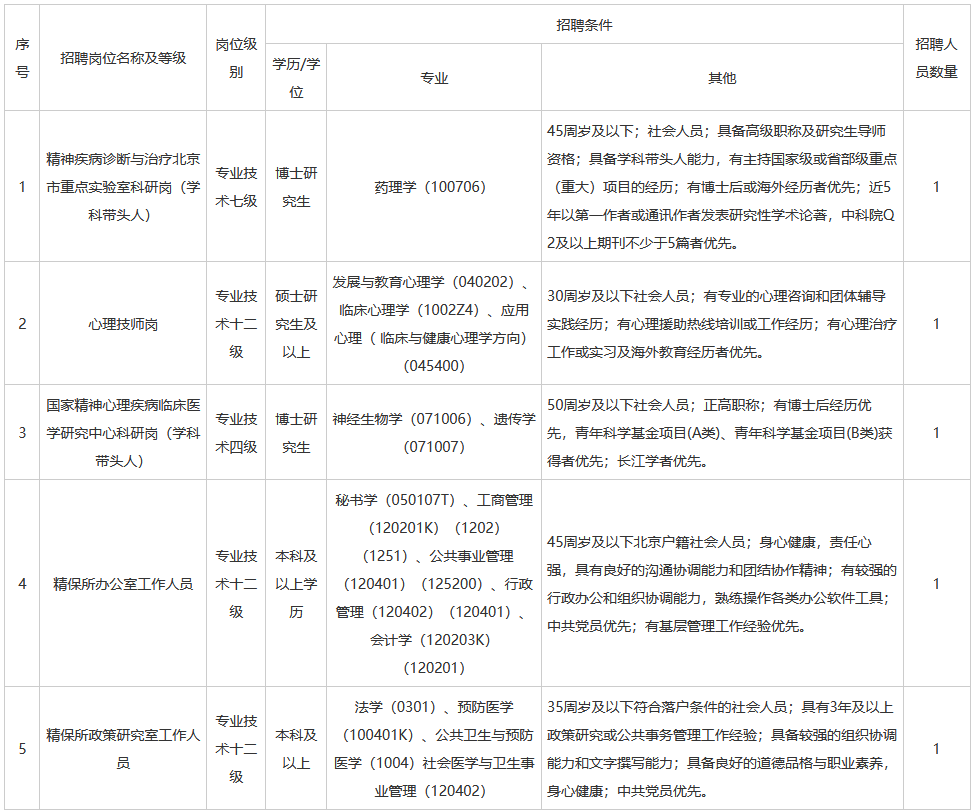Select the 招聘岗位名称及等级 header cell
Viewport: 975px width, 812px height.
point(123,58)
